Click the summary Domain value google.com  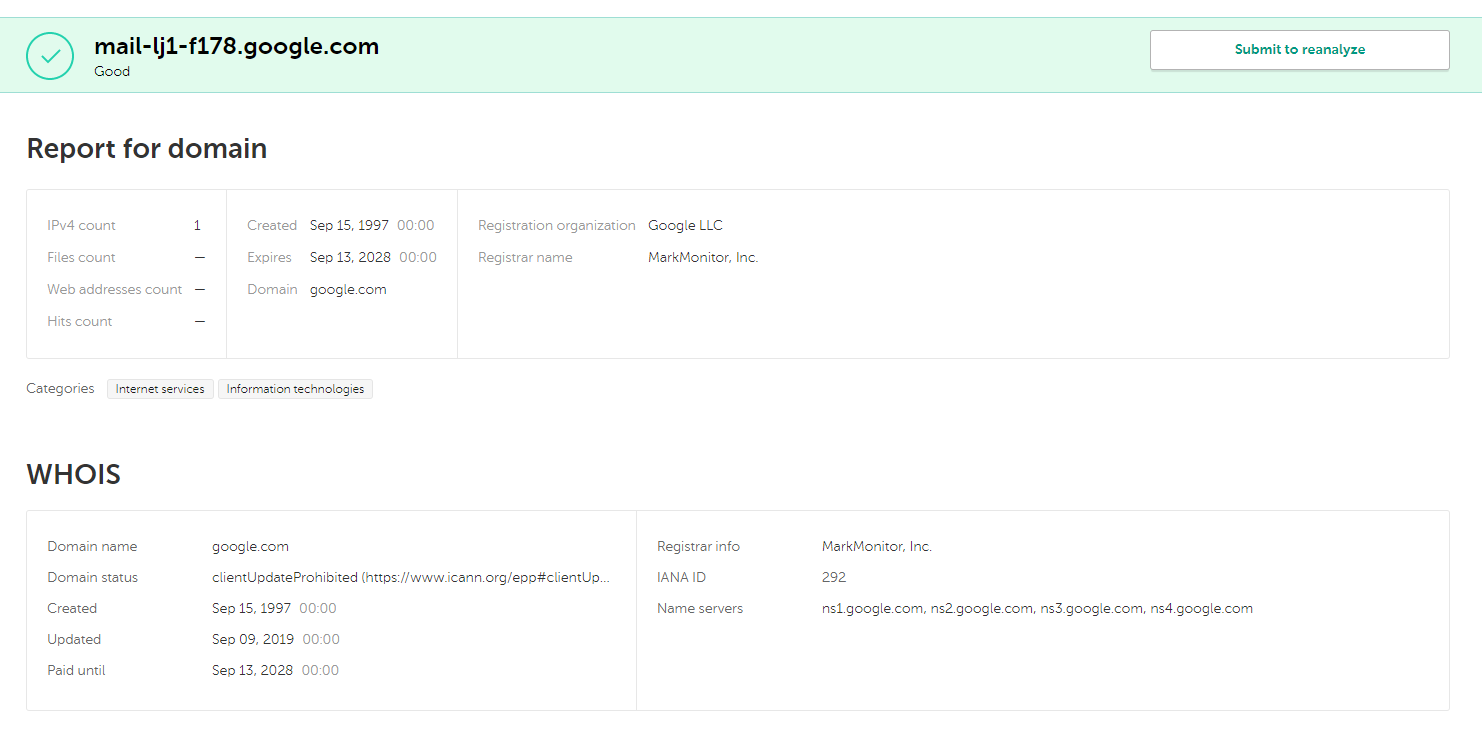(x=348, y=290)
